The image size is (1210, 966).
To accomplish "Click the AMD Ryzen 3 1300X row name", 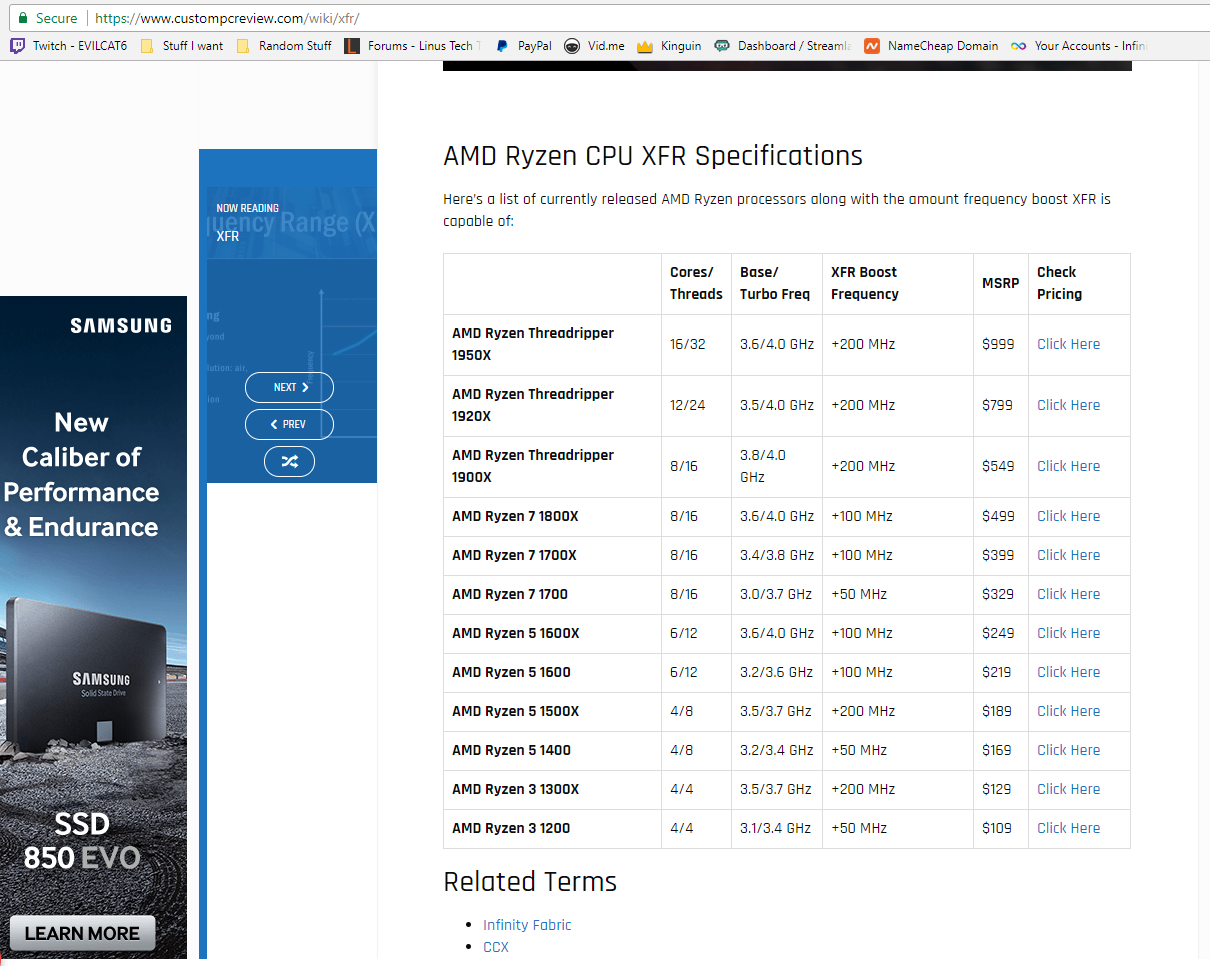I will click(516, 789).
